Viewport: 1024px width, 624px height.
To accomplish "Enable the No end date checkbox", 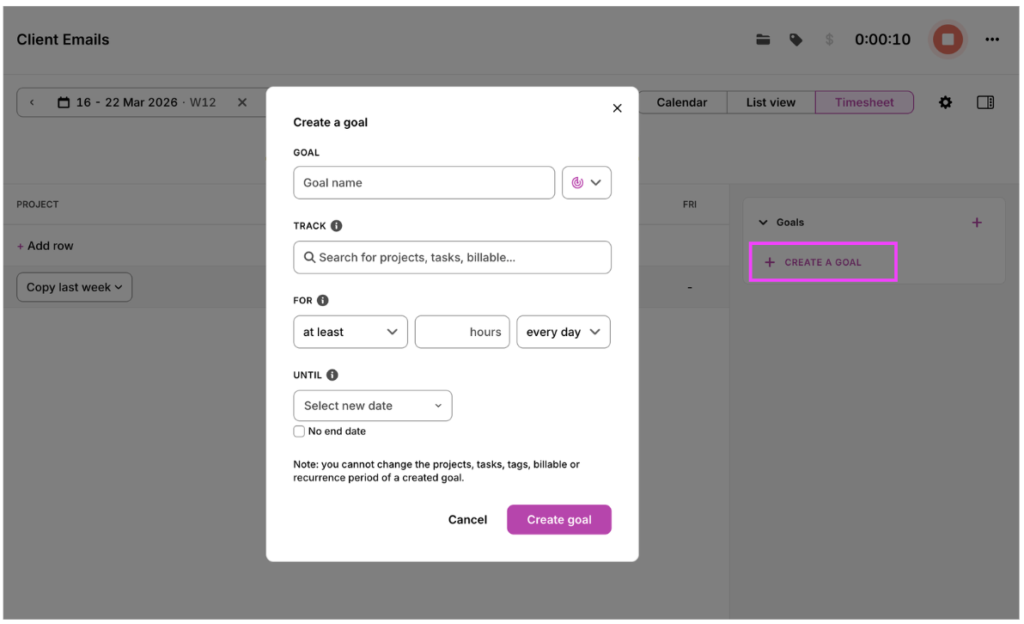I will (x=299, y=432).
